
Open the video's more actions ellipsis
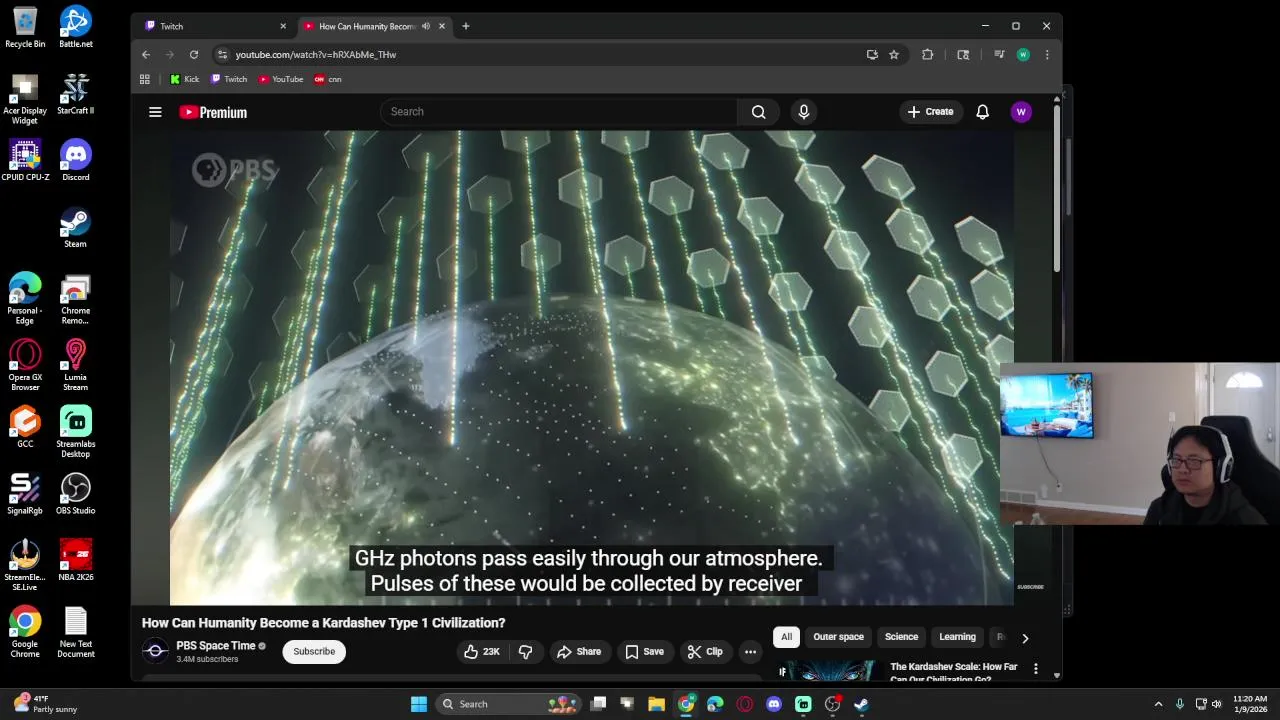point(750,652)
